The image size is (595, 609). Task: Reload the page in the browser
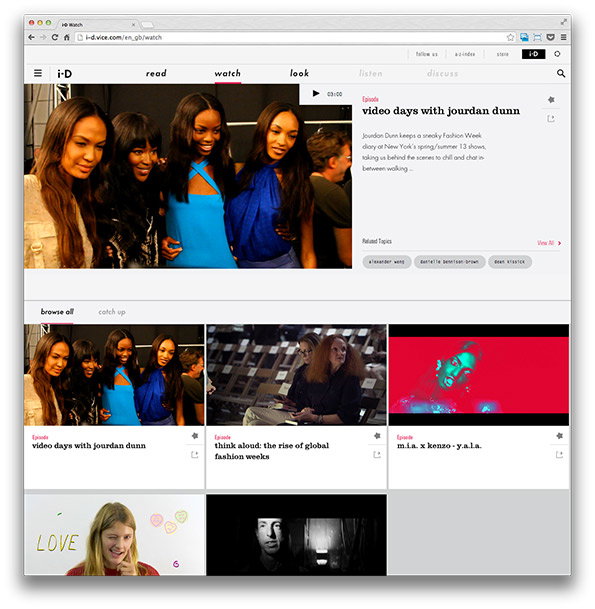(55, 37)
